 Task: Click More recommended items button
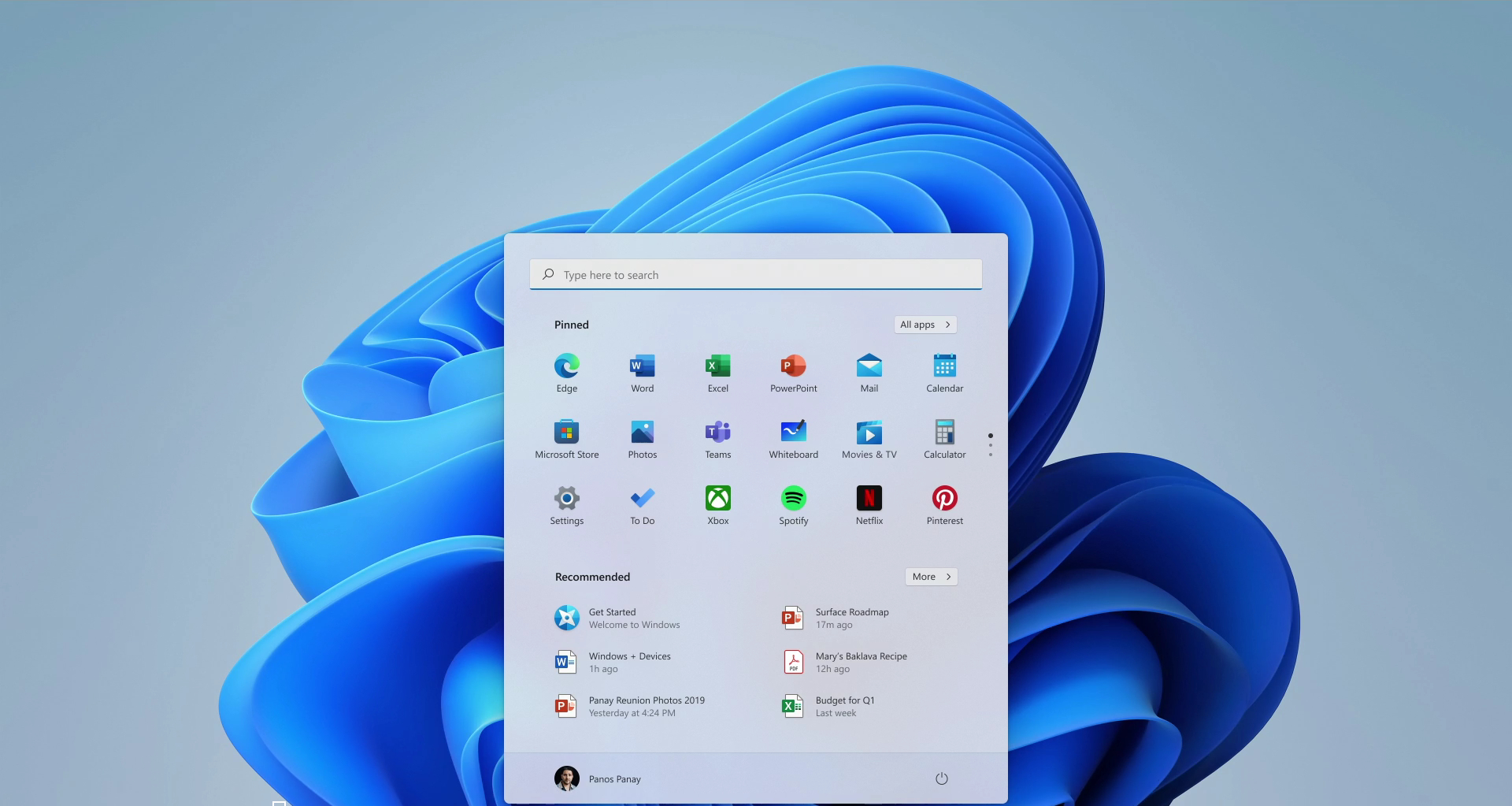coord(932,577)
